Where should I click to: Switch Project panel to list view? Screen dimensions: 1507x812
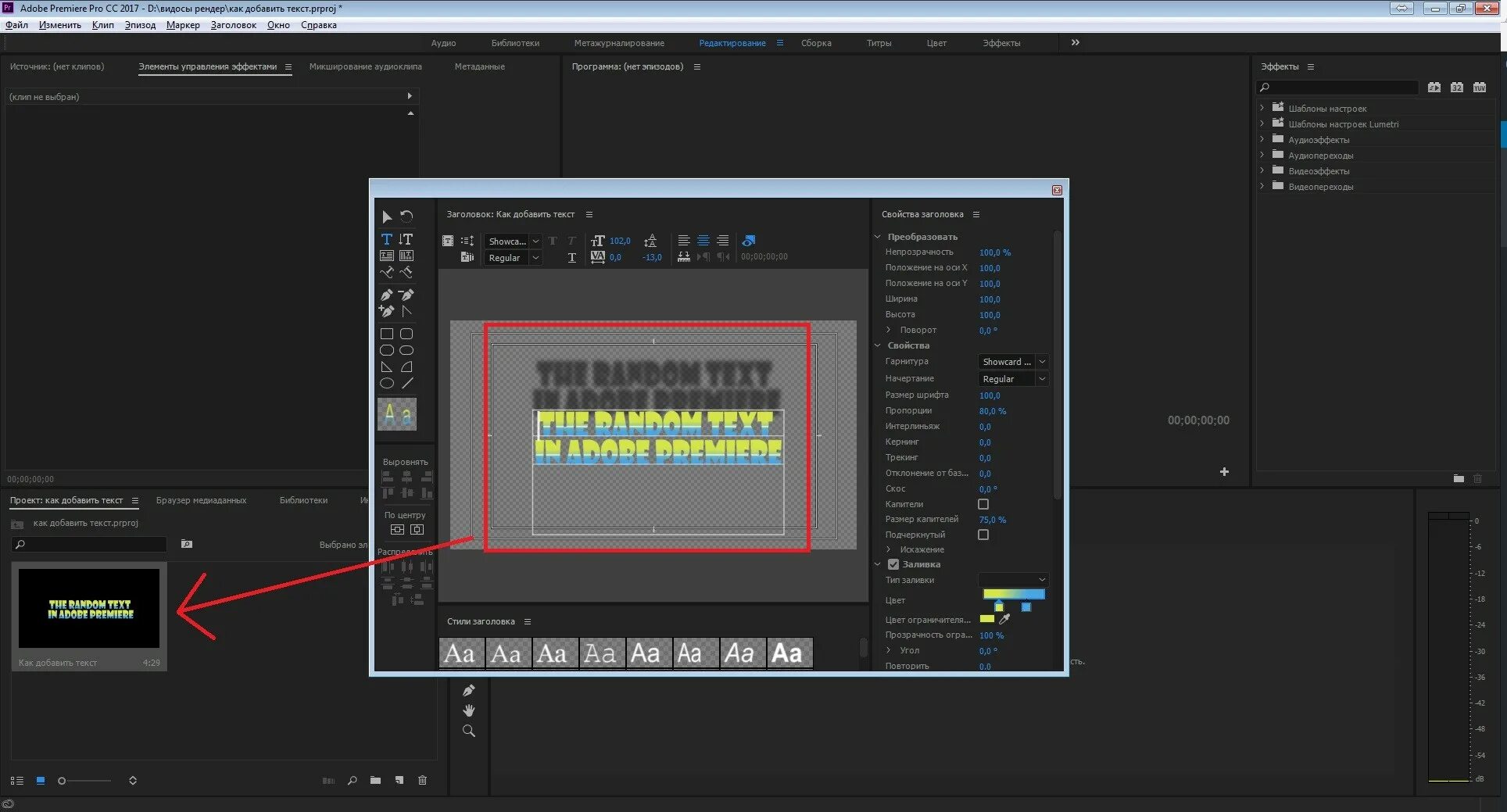click(x=16, y=781)
